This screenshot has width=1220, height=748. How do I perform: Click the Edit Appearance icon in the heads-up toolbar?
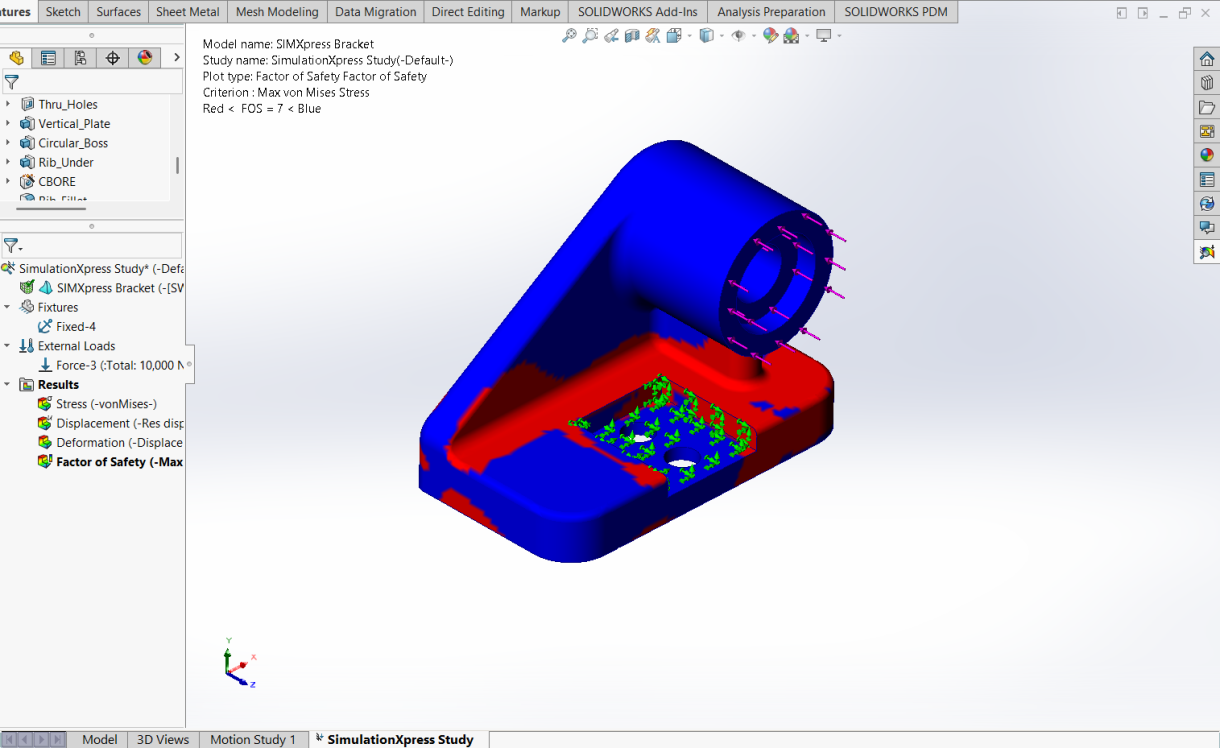pyautogui.click(x=772, y=34)
